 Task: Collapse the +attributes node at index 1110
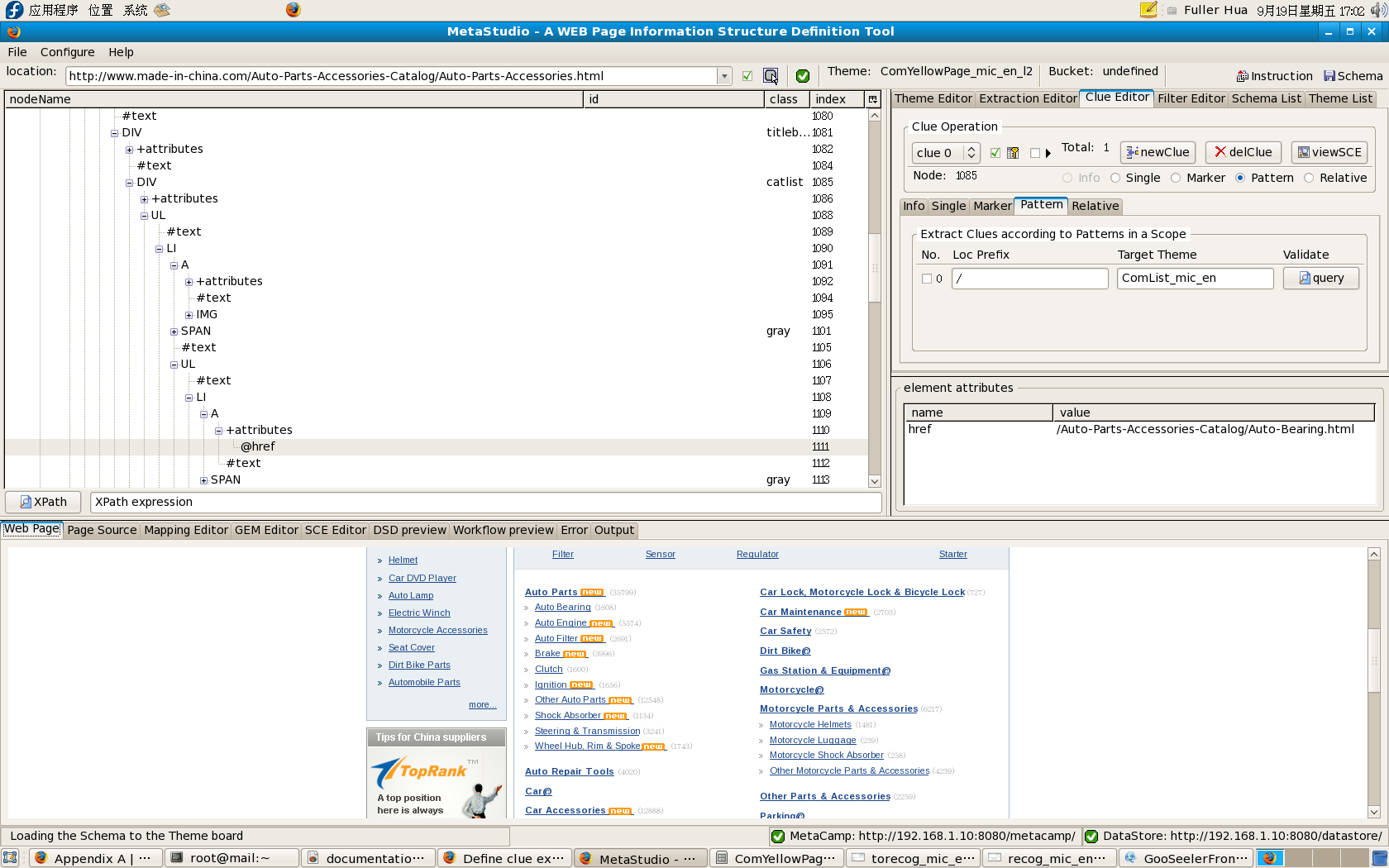click(218, 431)
